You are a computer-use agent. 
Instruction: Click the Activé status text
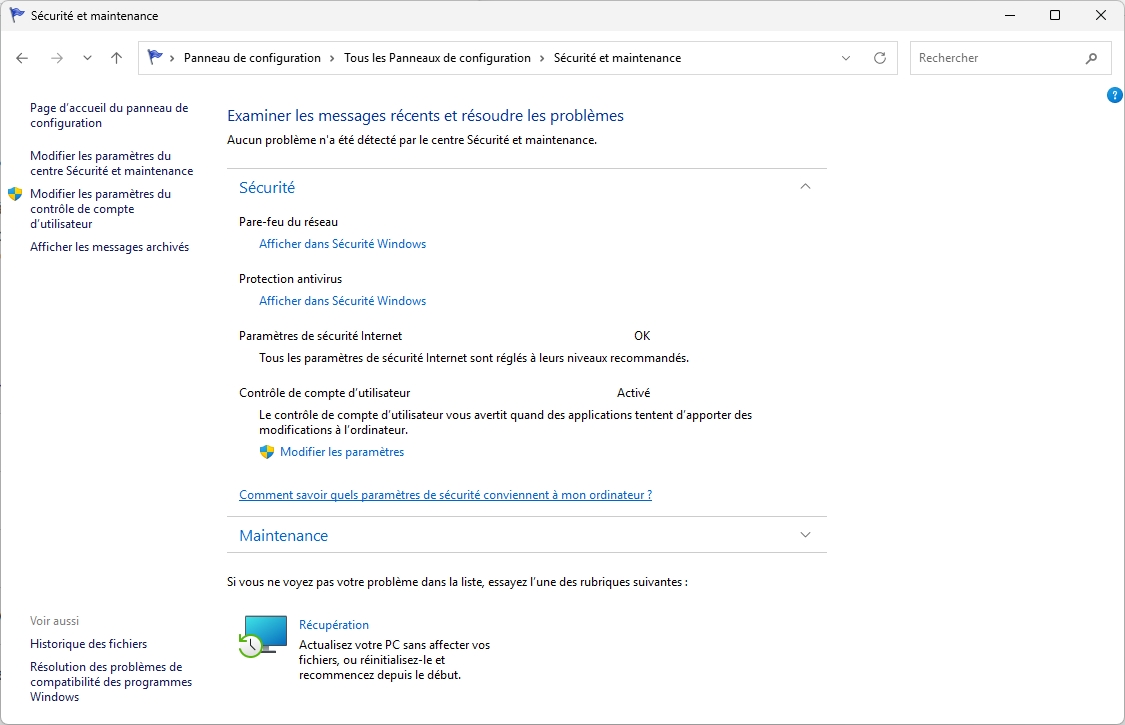tap(634, 393)
